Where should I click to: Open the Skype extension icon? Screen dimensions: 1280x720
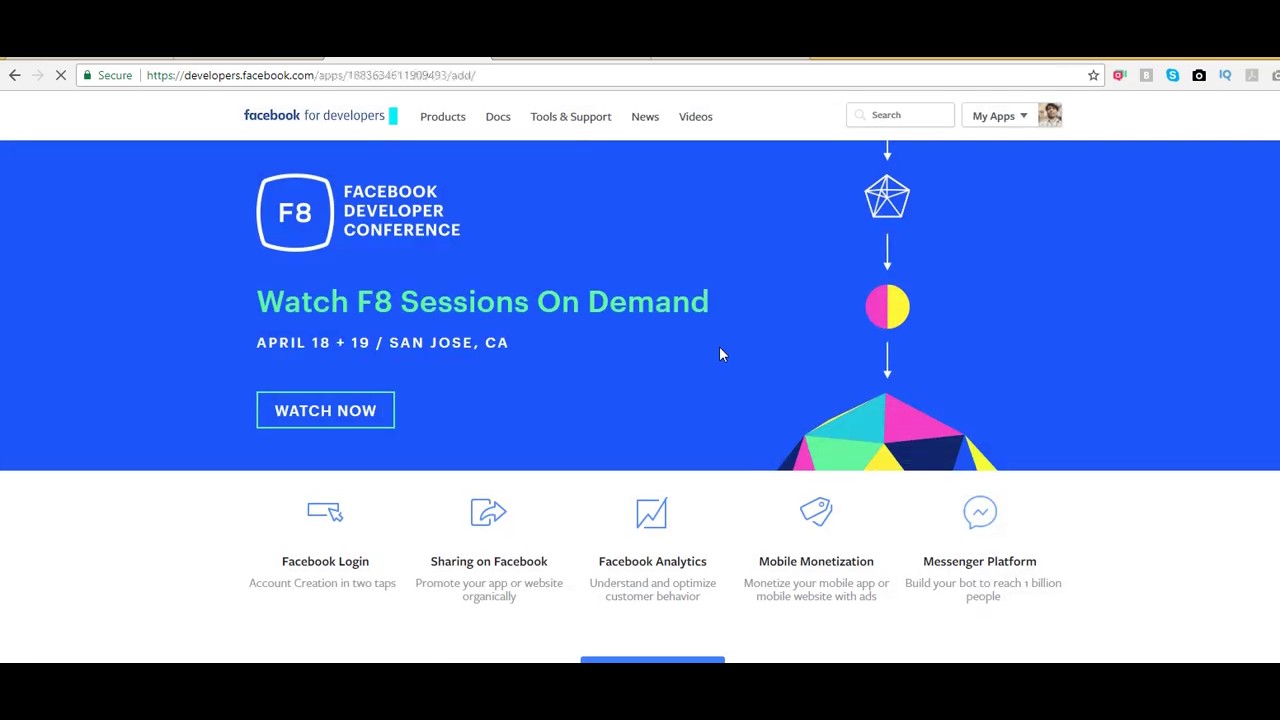tap(1172, 75)
